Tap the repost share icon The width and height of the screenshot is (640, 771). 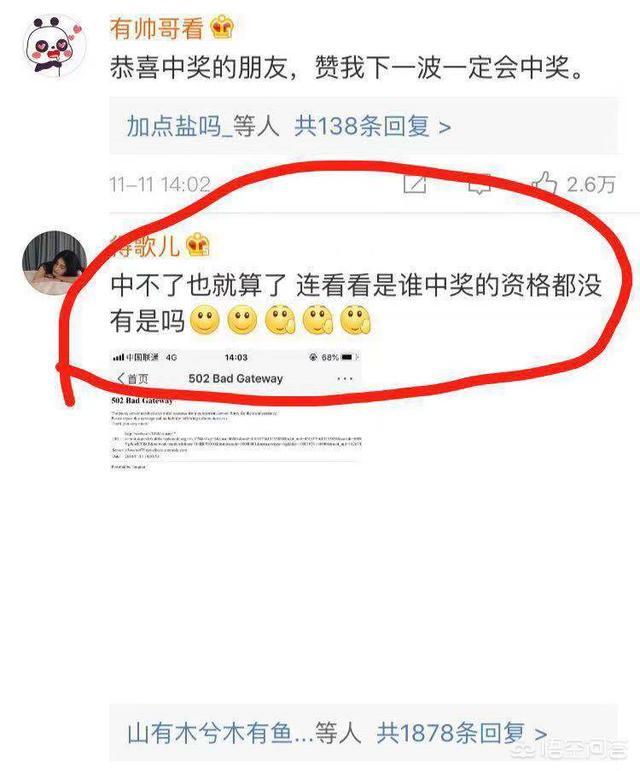(x=415, y=184)
